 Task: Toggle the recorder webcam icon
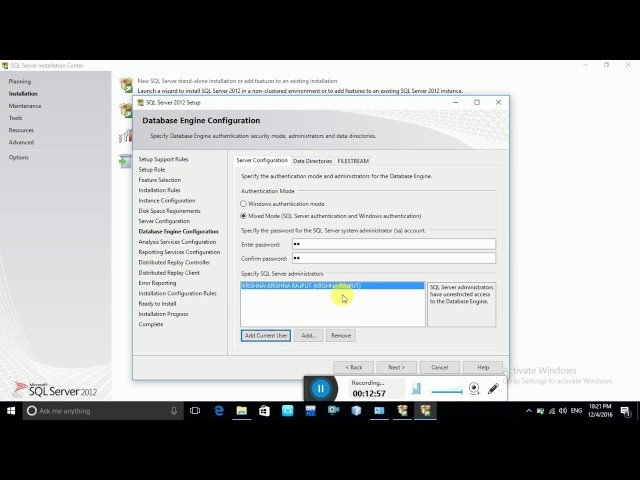474,389
